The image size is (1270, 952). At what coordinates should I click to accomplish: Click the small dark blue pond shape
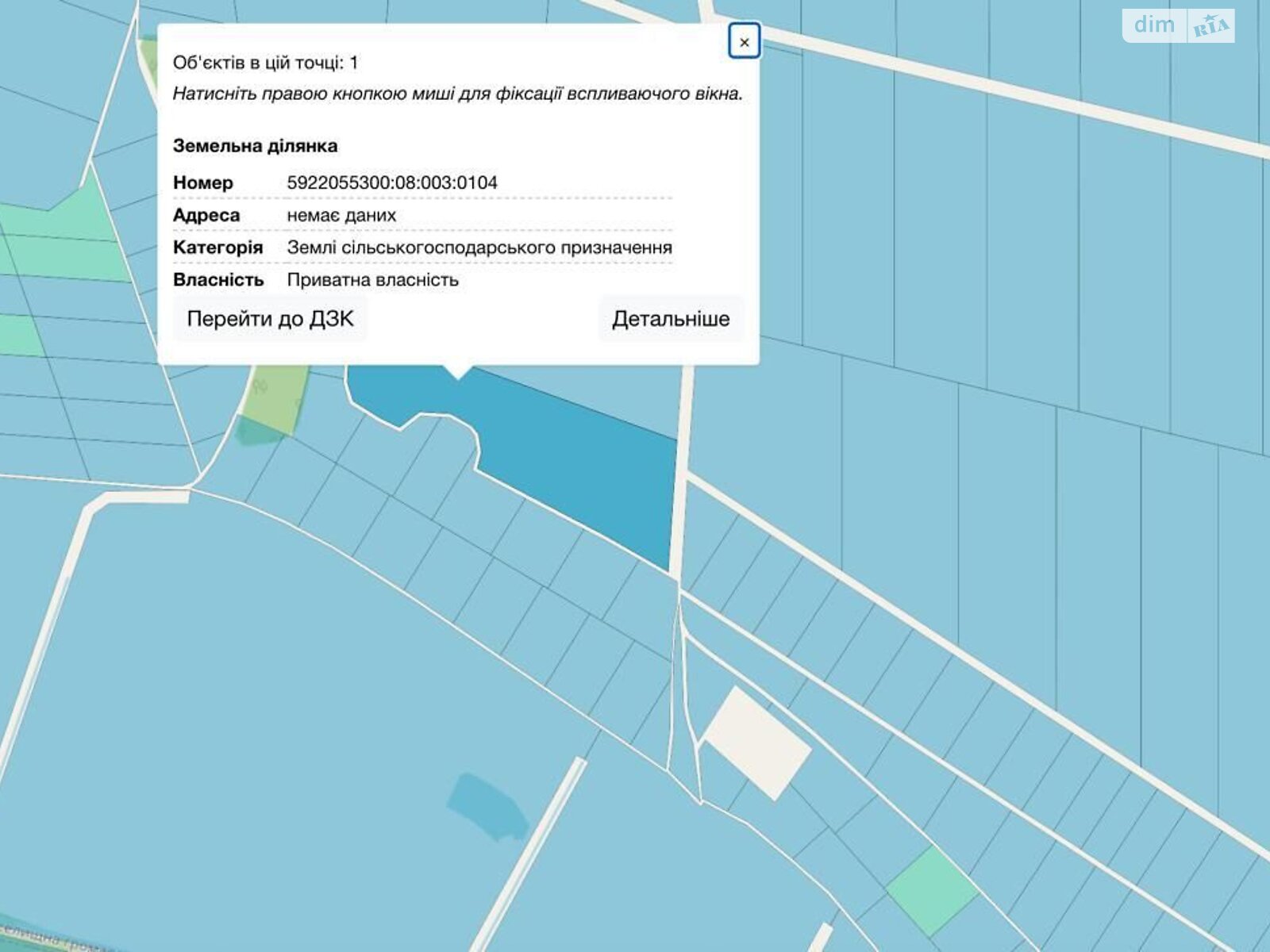point(487,804)
